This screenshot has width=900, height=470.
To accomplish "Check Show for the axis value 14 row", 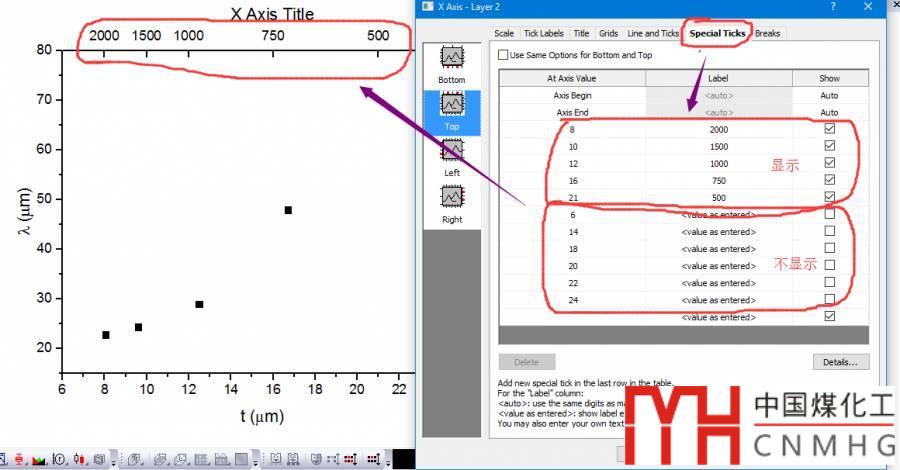I will pos(829,231).
